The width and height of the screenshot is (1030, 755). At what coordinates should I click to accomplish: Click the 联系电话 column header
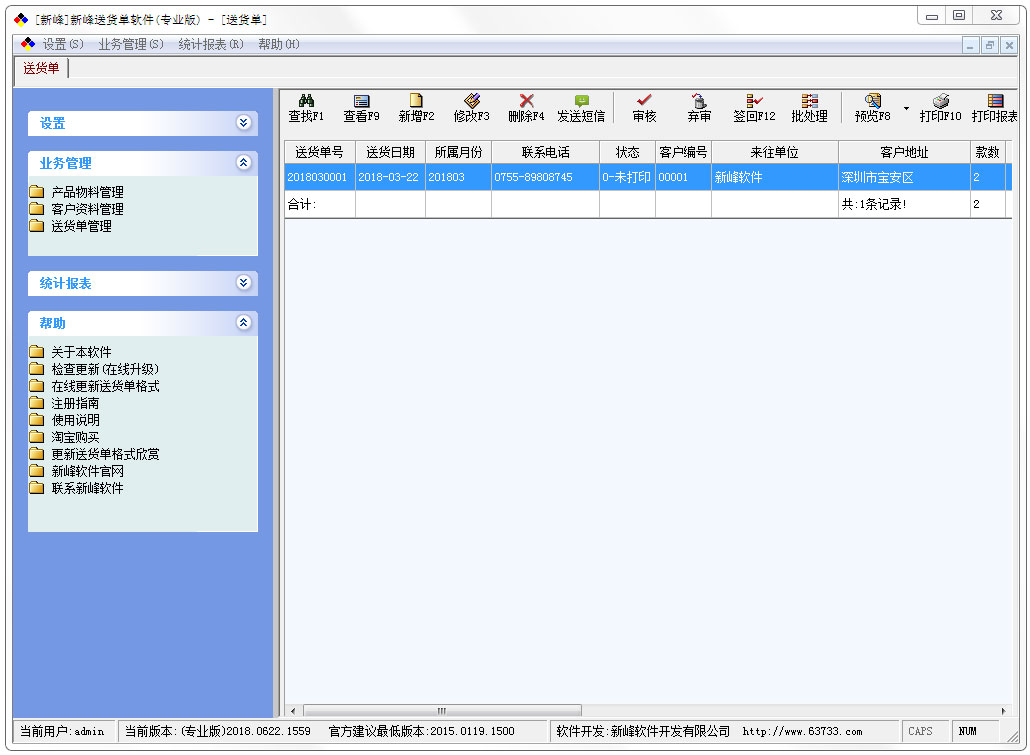[x=545, y=152]
